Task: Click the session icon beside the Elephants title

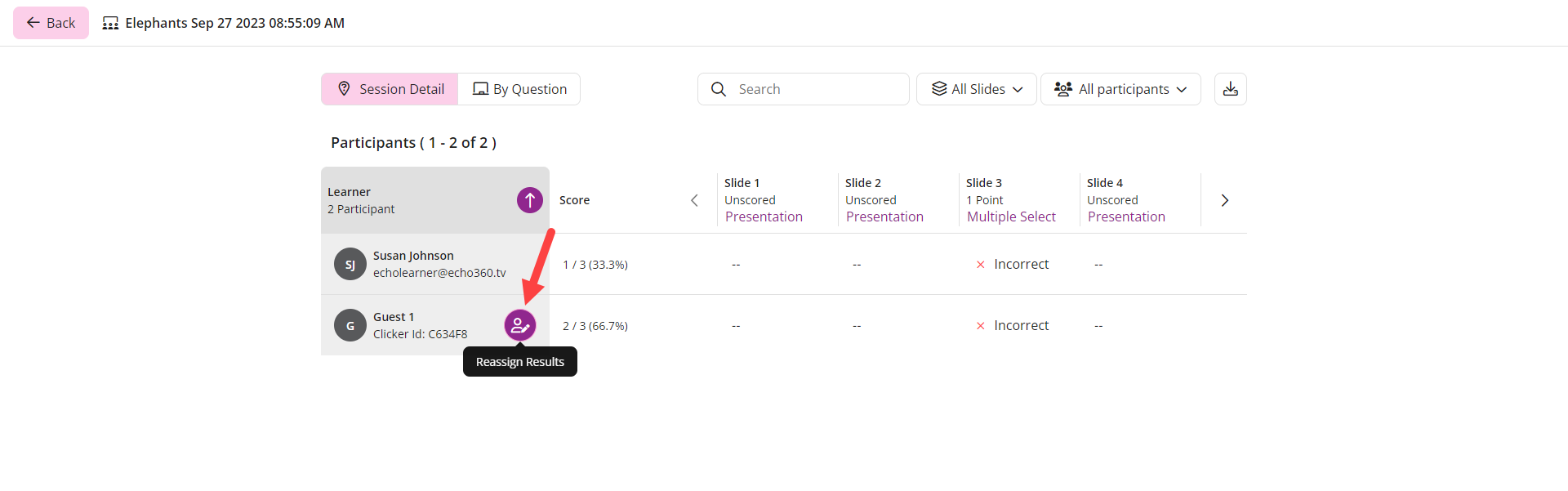Action: [110, 23]
